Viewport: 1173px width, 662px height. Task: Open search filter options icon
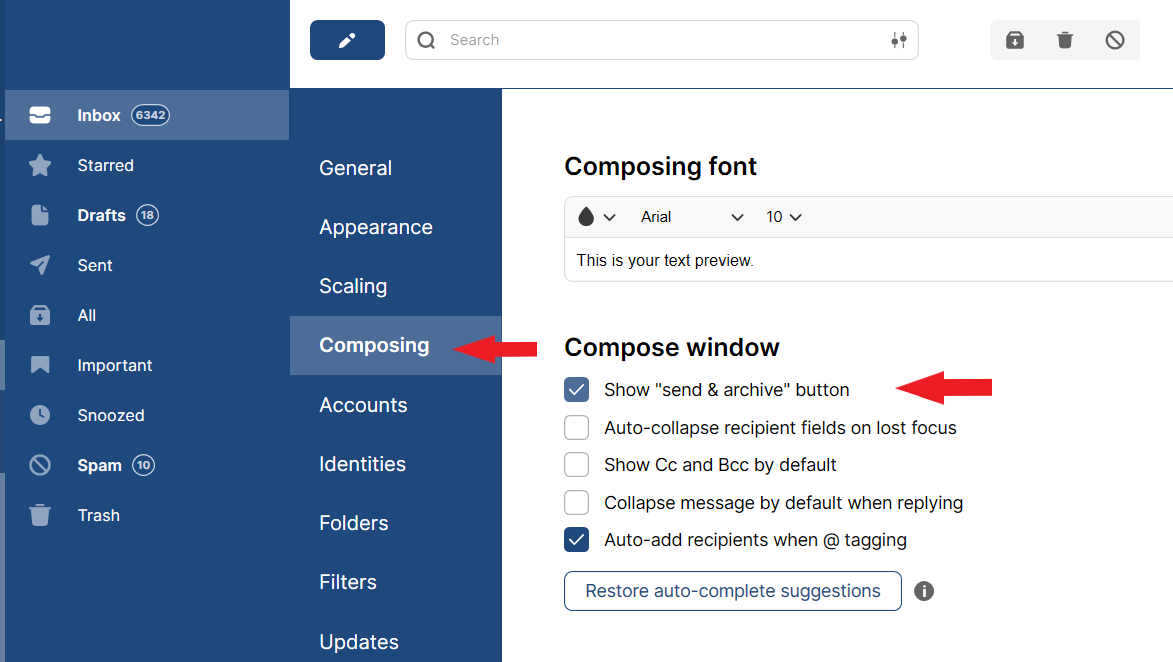(x=898, y=40)
